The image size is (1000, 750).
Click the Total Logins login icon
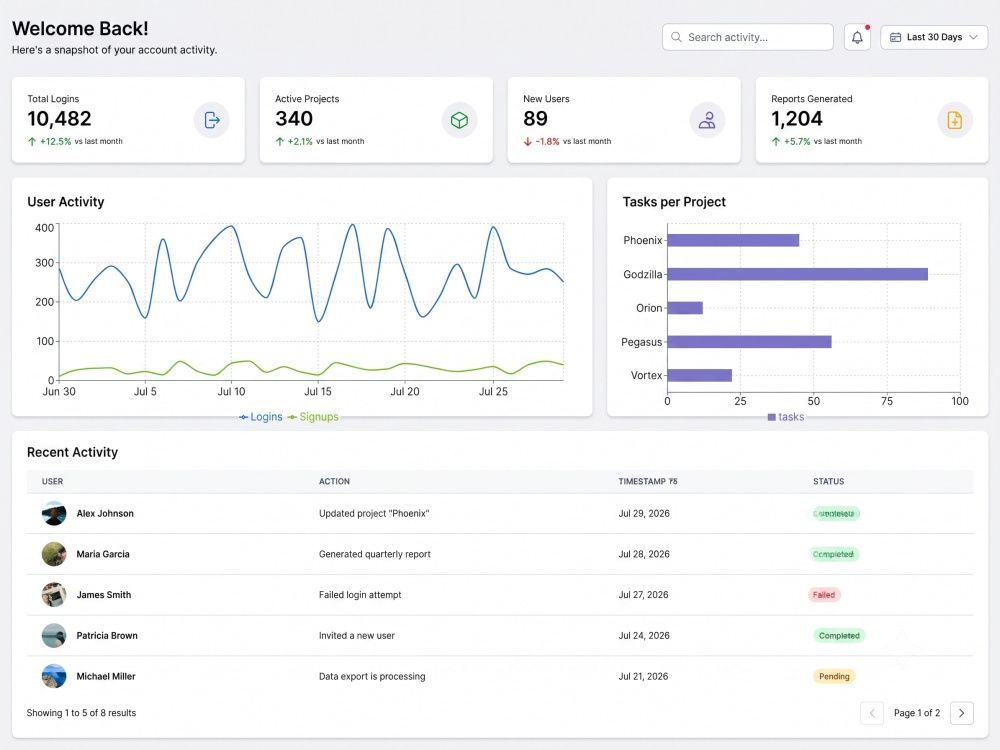212,120
